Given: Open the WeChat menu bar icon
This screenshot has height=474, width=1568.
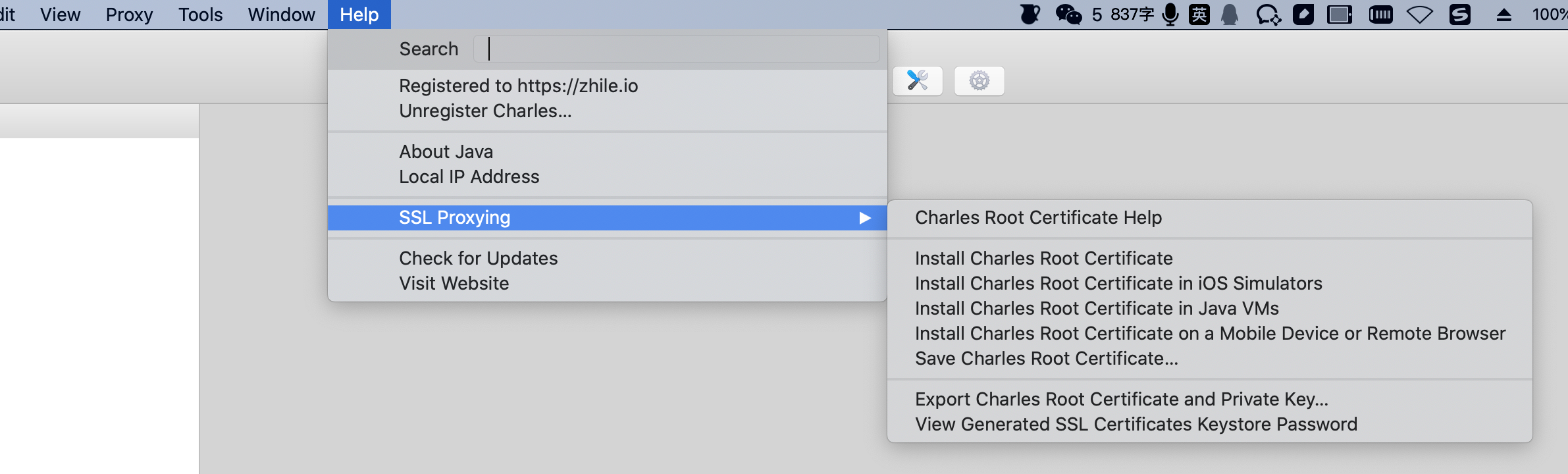Looking at the screenshot, I should tap(1068, 14).
